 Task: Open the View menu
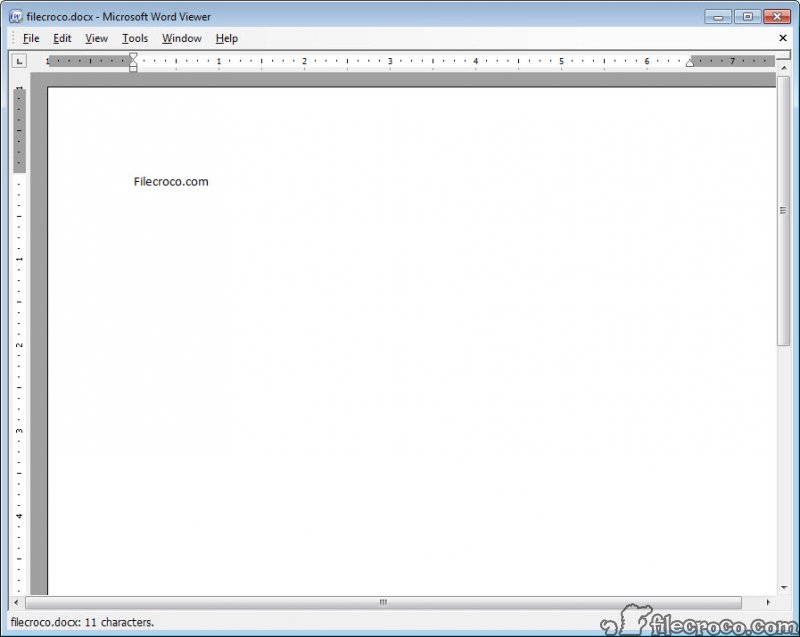pyautogui.click(x=96, y=38)
